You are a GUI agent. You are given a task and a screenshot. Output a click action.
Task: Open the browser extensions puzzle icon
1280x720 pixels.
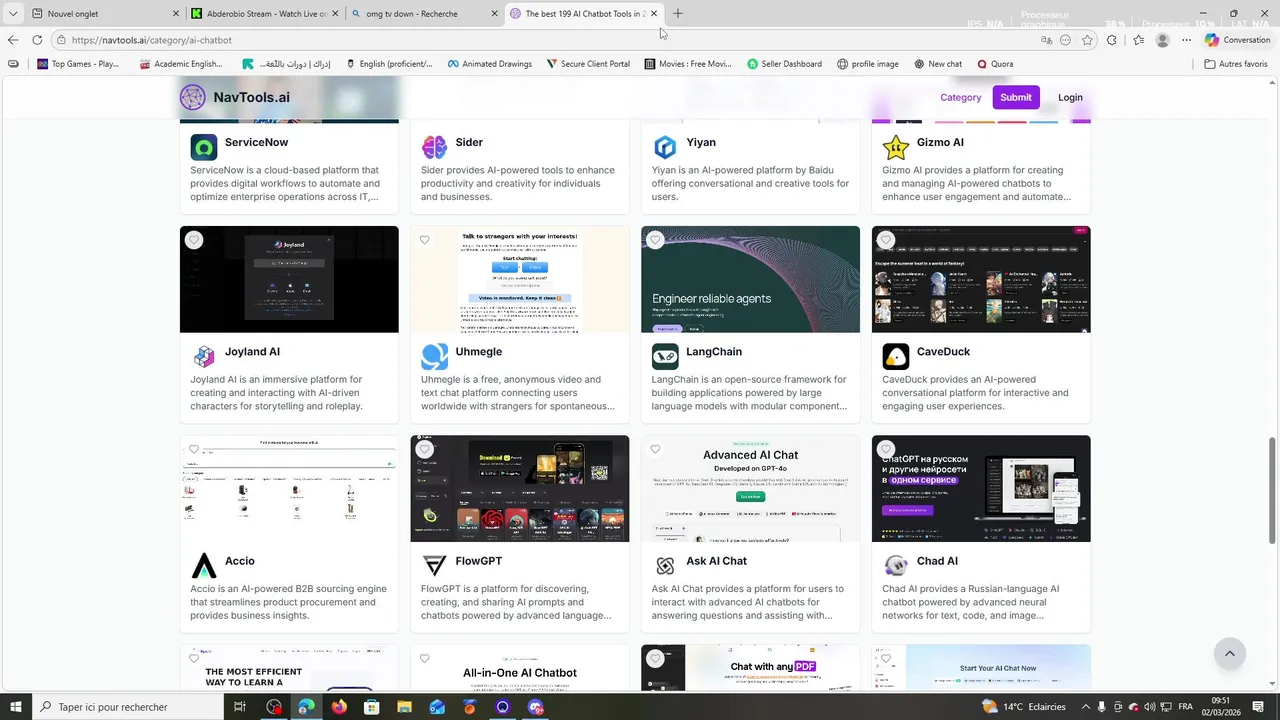[x=1112, y=40]
